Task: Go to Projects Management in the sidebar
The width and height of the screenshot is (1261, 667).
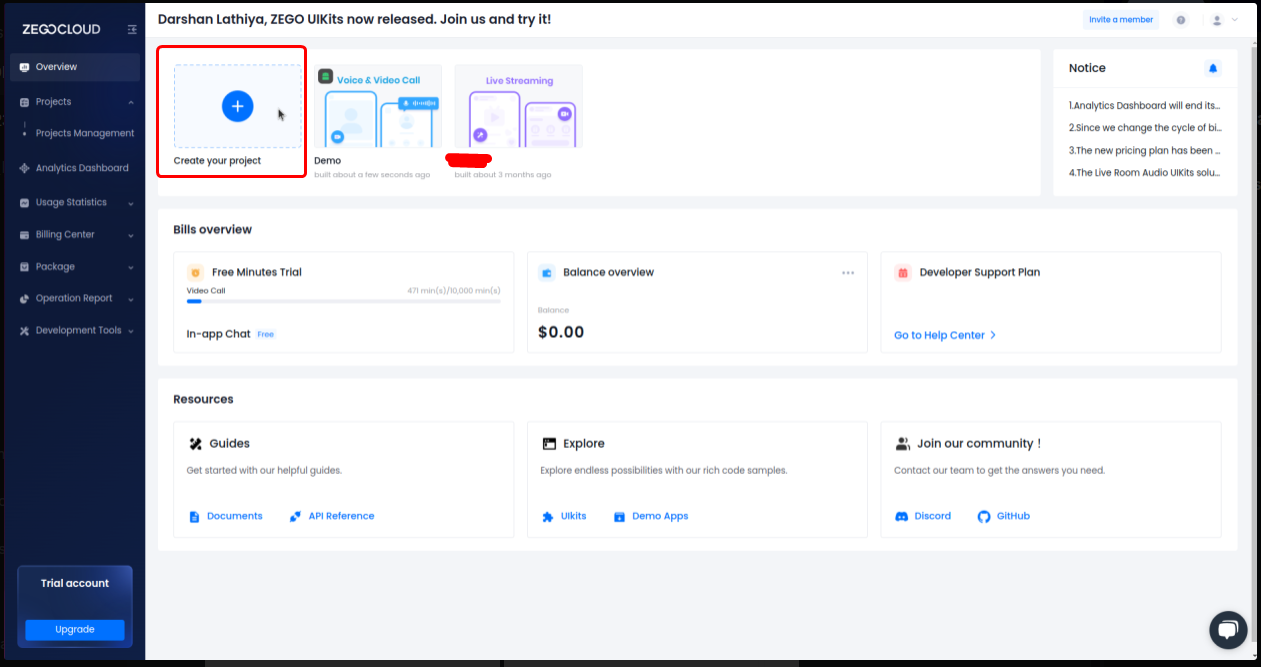Action: tap(84, 133)
